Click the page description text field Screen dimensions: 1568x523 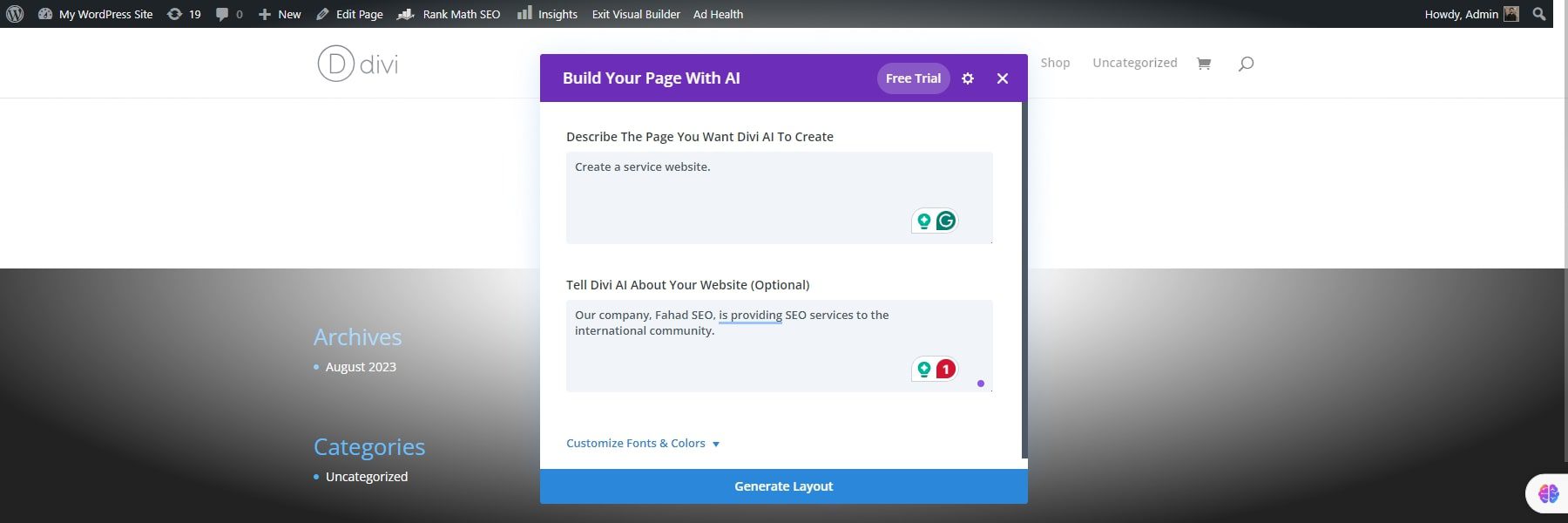pyautogui.click(x=779, y=198)
